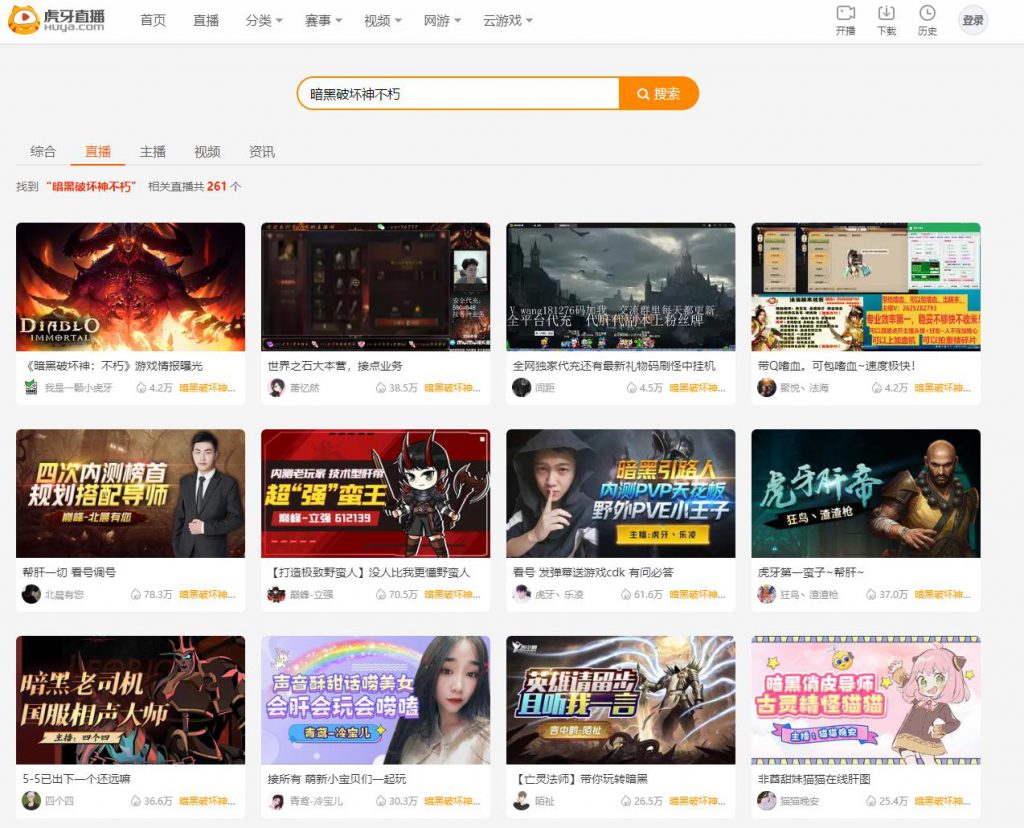Viewport: 1024px width, 828px height.
Task: Click 暗黑破坏神 tag on 猫猫晚安's card
Action: (942, 801)
